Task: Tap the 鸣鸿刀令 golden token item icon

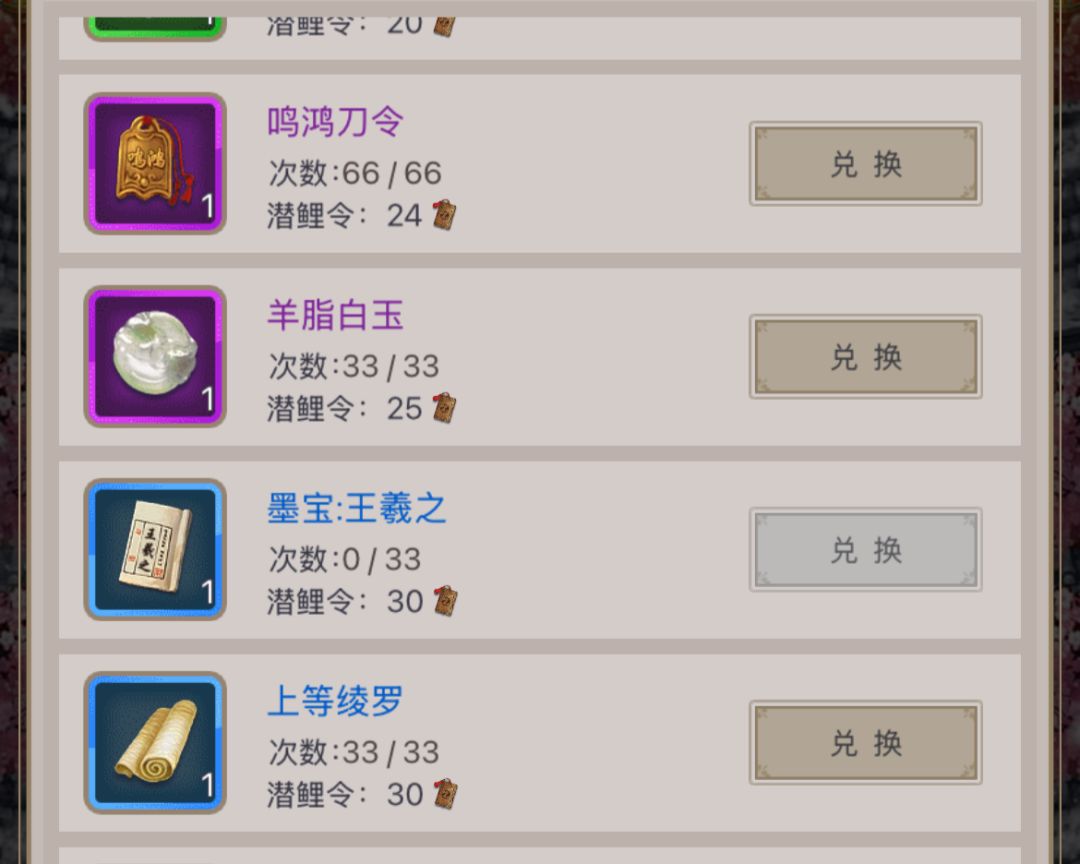Action: [x=155, y=163]
